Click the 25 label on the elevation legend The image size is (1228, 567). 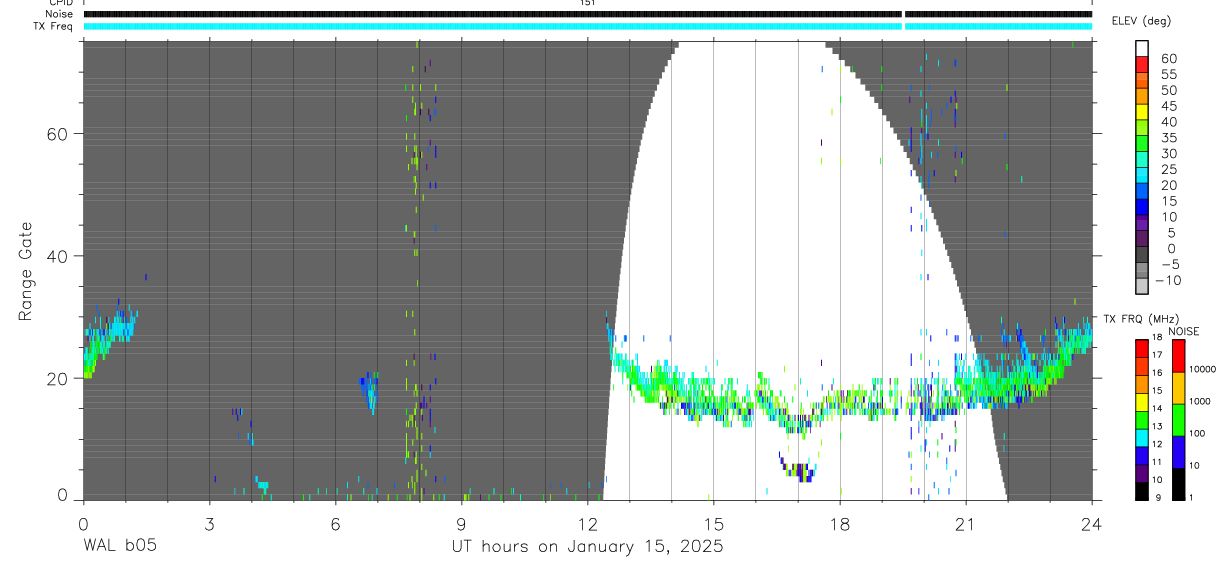pos(1168,170)
